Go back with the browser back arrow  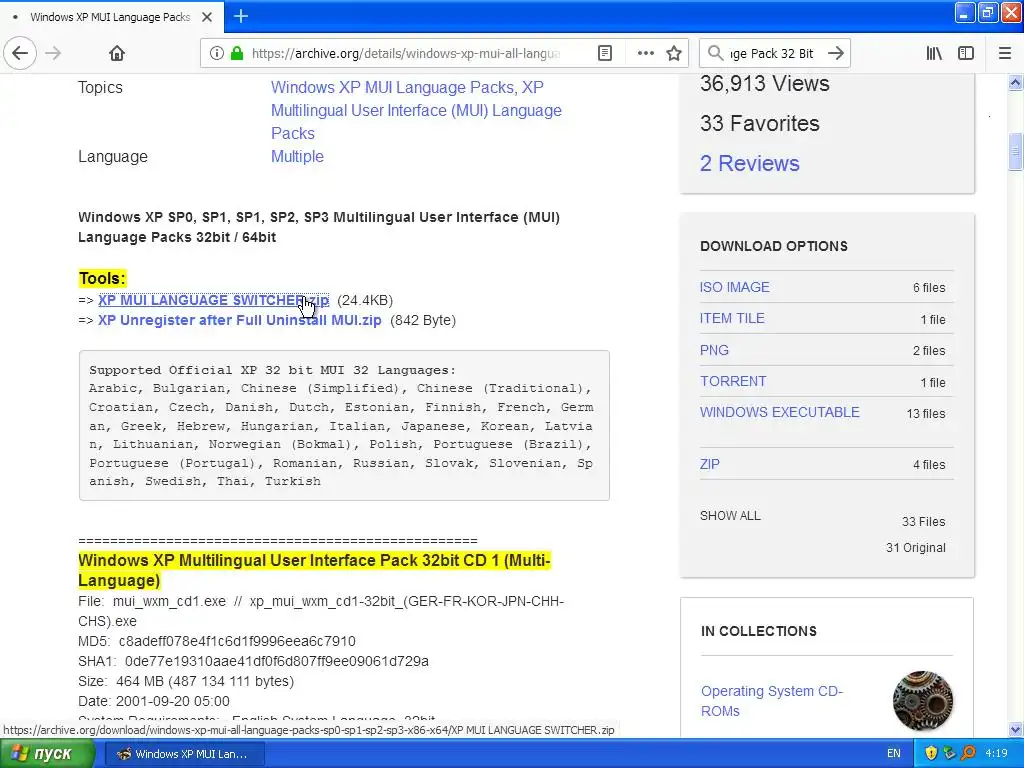pos(20,53)
